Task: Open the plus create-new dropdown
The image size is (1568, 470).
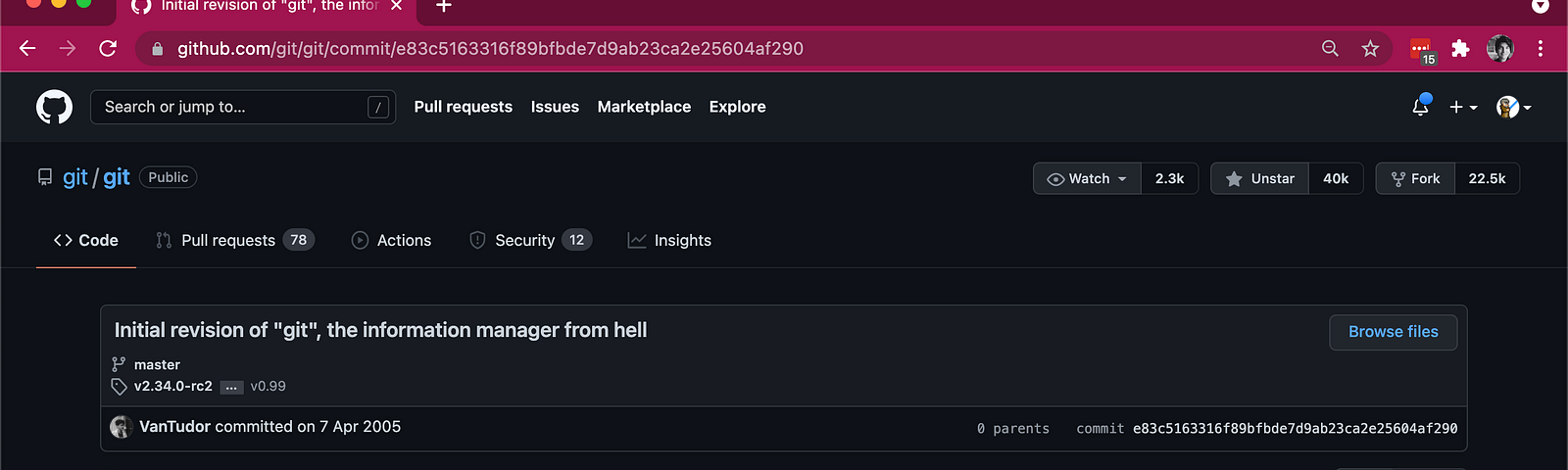Action: pyautogui.click(x=1463, y=107)
